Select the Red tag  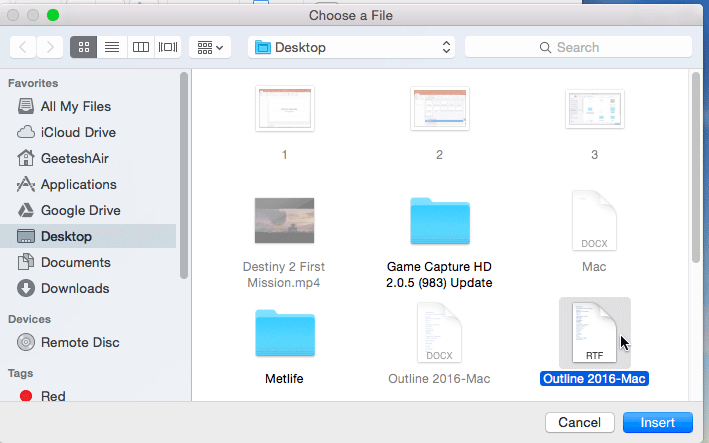point(88,396)
